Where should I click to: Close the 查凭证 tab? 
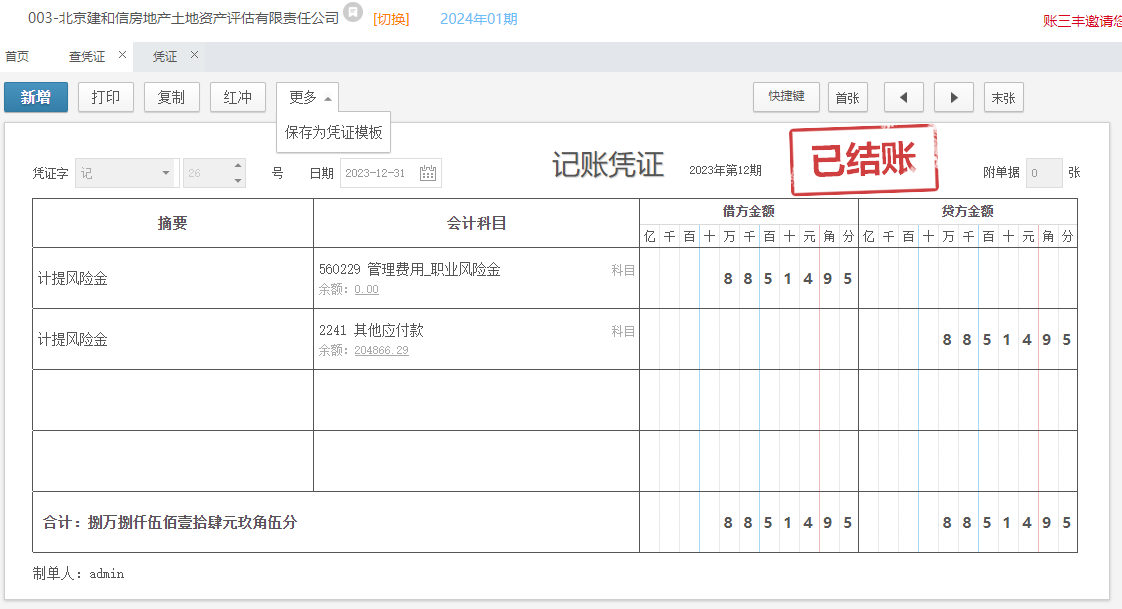[x=122, y=55]
